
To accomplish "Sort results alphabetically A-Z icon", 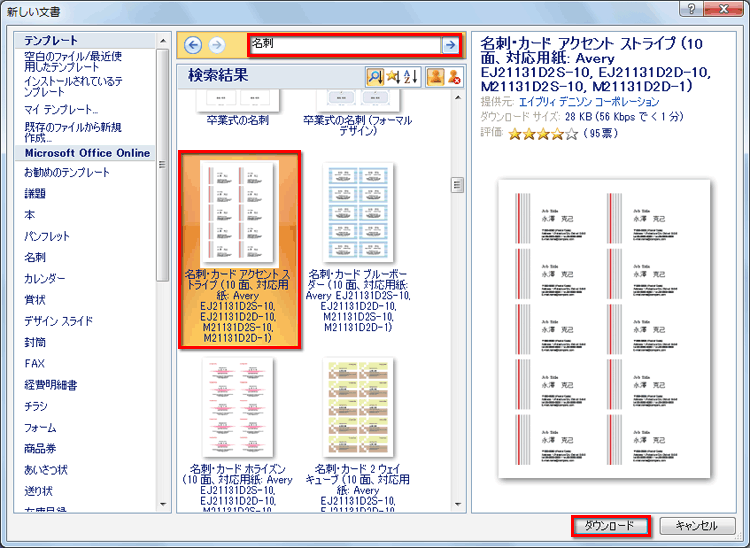I will coord(410,77).
